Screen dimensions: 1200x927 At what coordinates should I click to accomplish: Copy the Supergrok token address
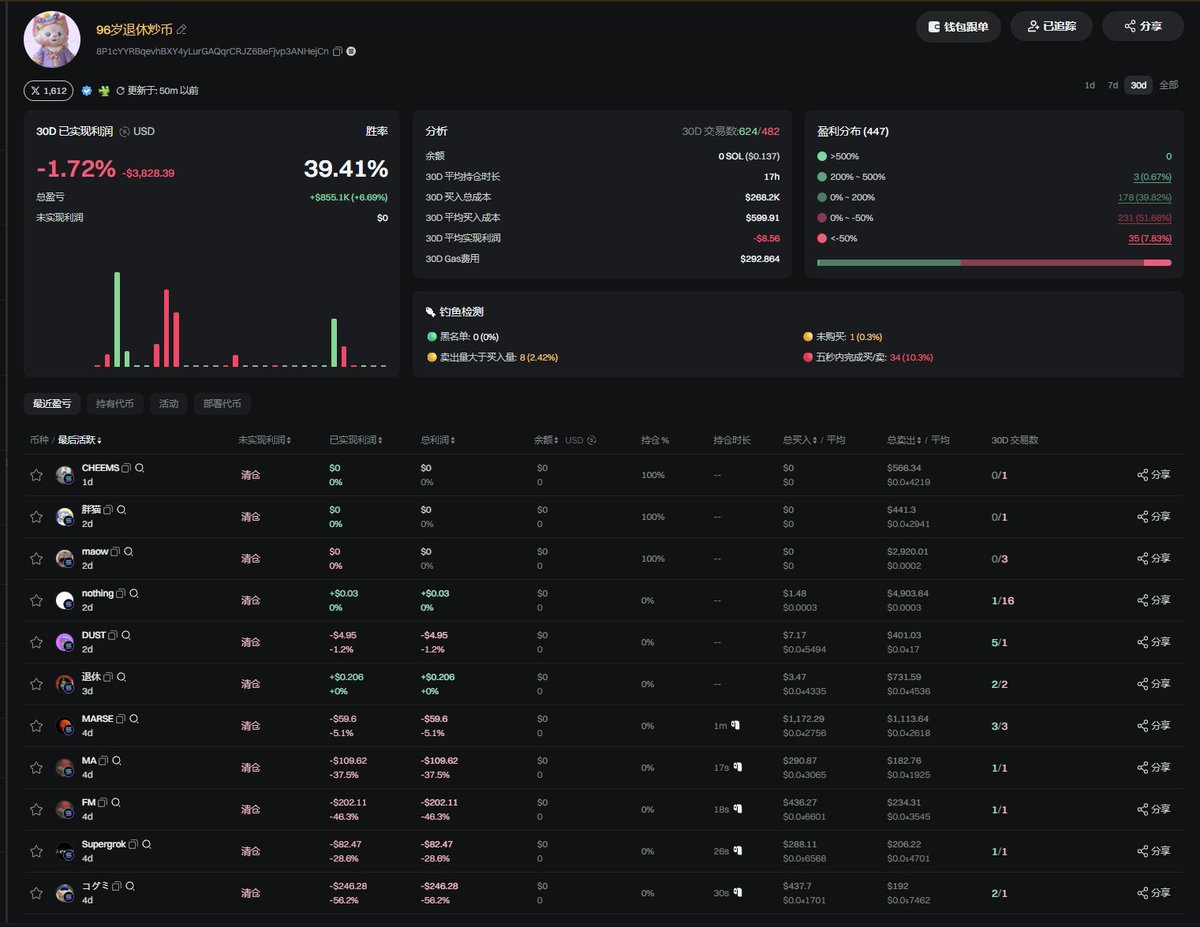pos(134,844)
